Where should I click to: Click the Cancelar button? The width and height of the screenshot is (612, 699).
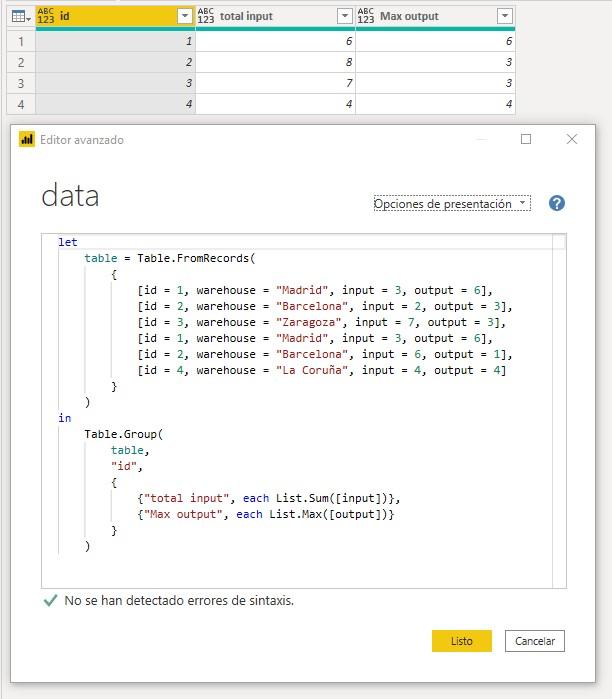[x=535, y=641]
